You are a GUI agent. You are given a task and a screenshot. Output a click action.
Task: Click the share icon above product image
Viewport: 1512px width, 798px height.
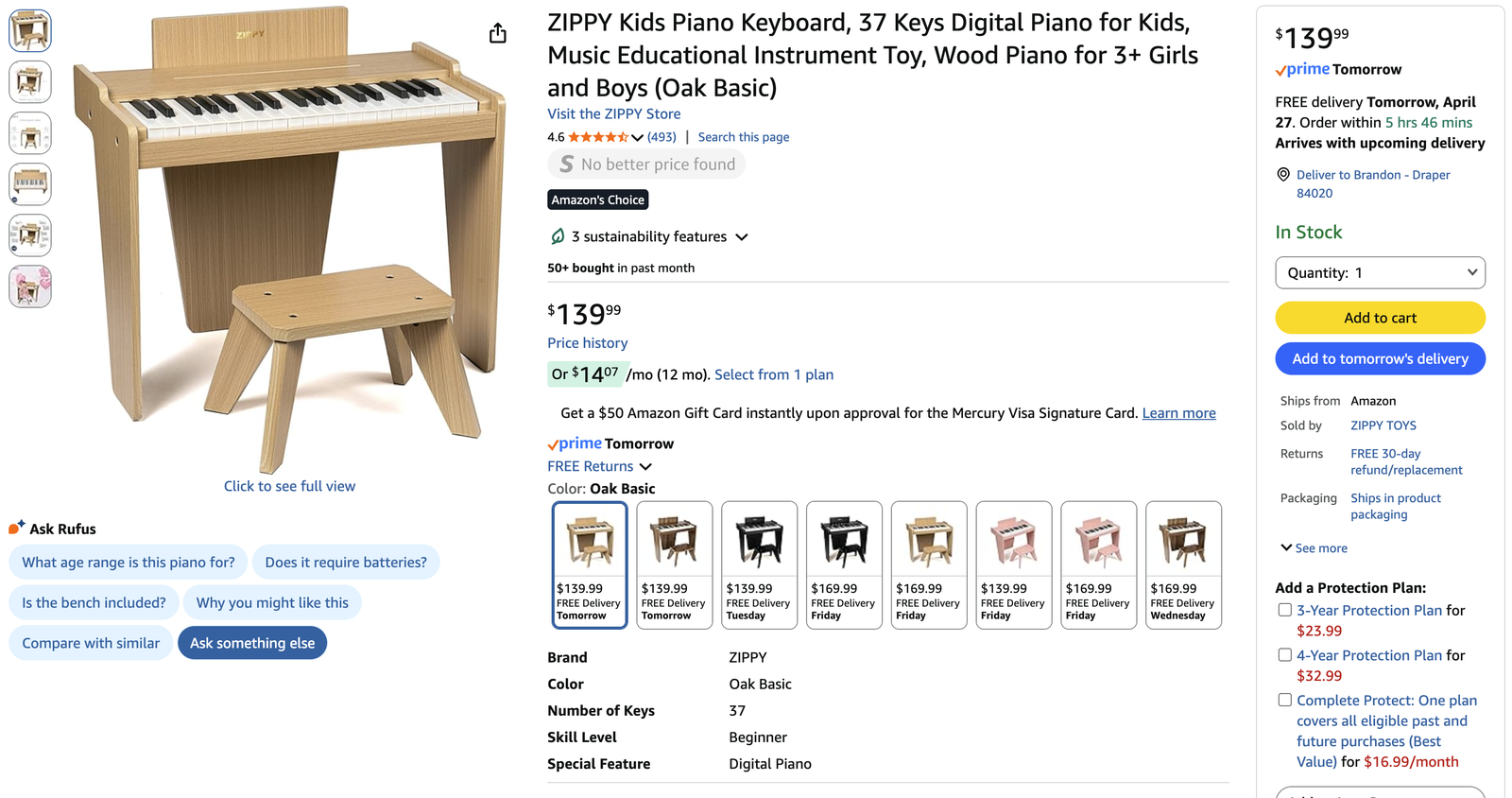(x=498, y=34)
